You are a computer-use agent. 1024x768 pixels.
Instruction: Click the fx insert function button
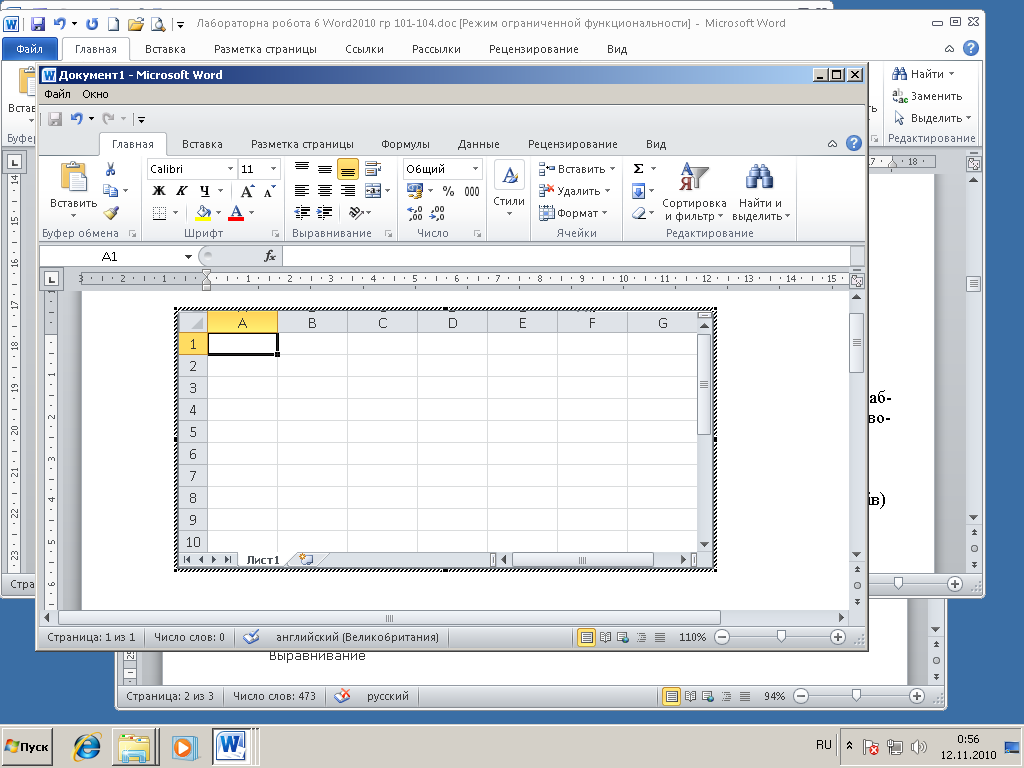point(270,257)
